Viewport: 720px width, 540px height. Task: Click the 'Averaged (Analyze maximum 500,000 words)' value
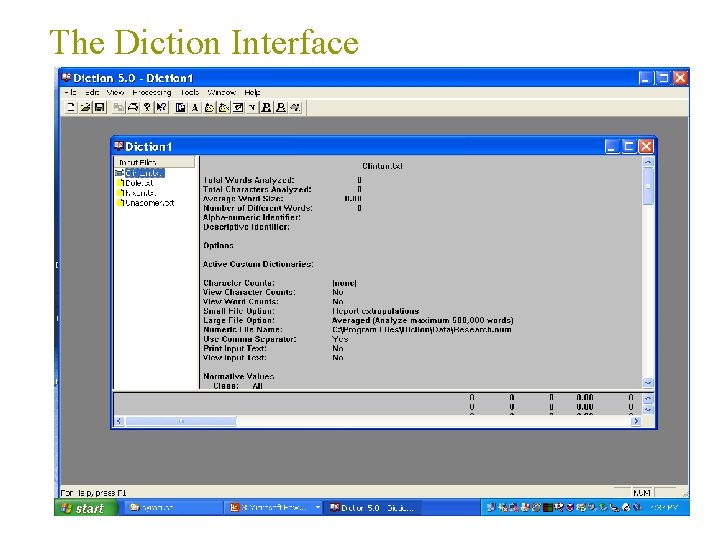(x=422, y=320)
